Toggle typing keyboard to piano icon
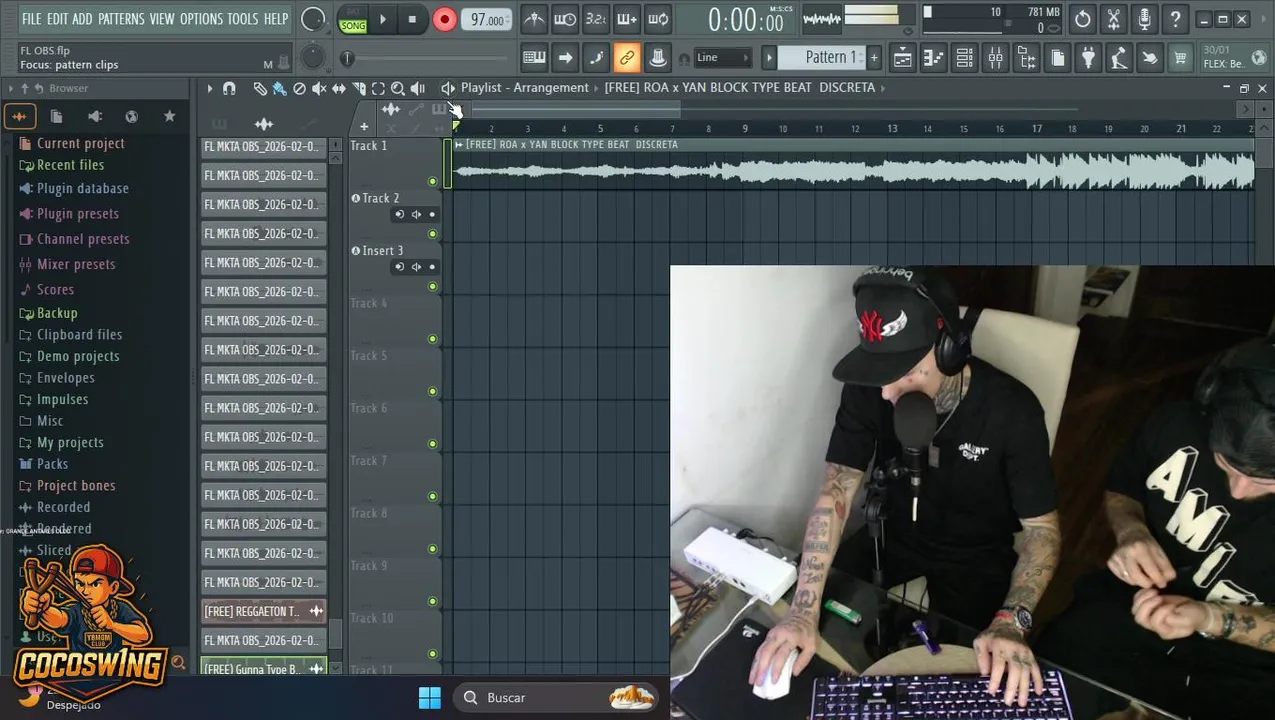 pyautogui.click(x=534, y=58)
